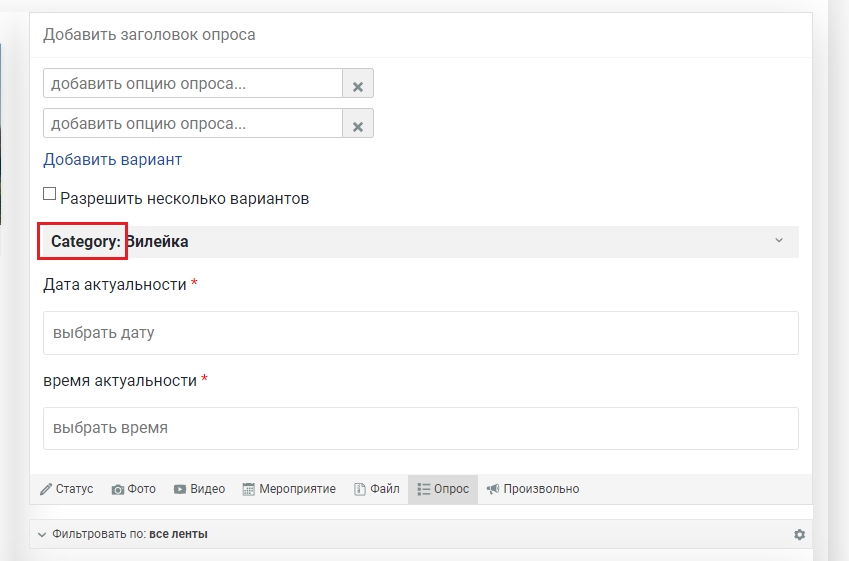Open the выбрать время time field

pos(420,428)
